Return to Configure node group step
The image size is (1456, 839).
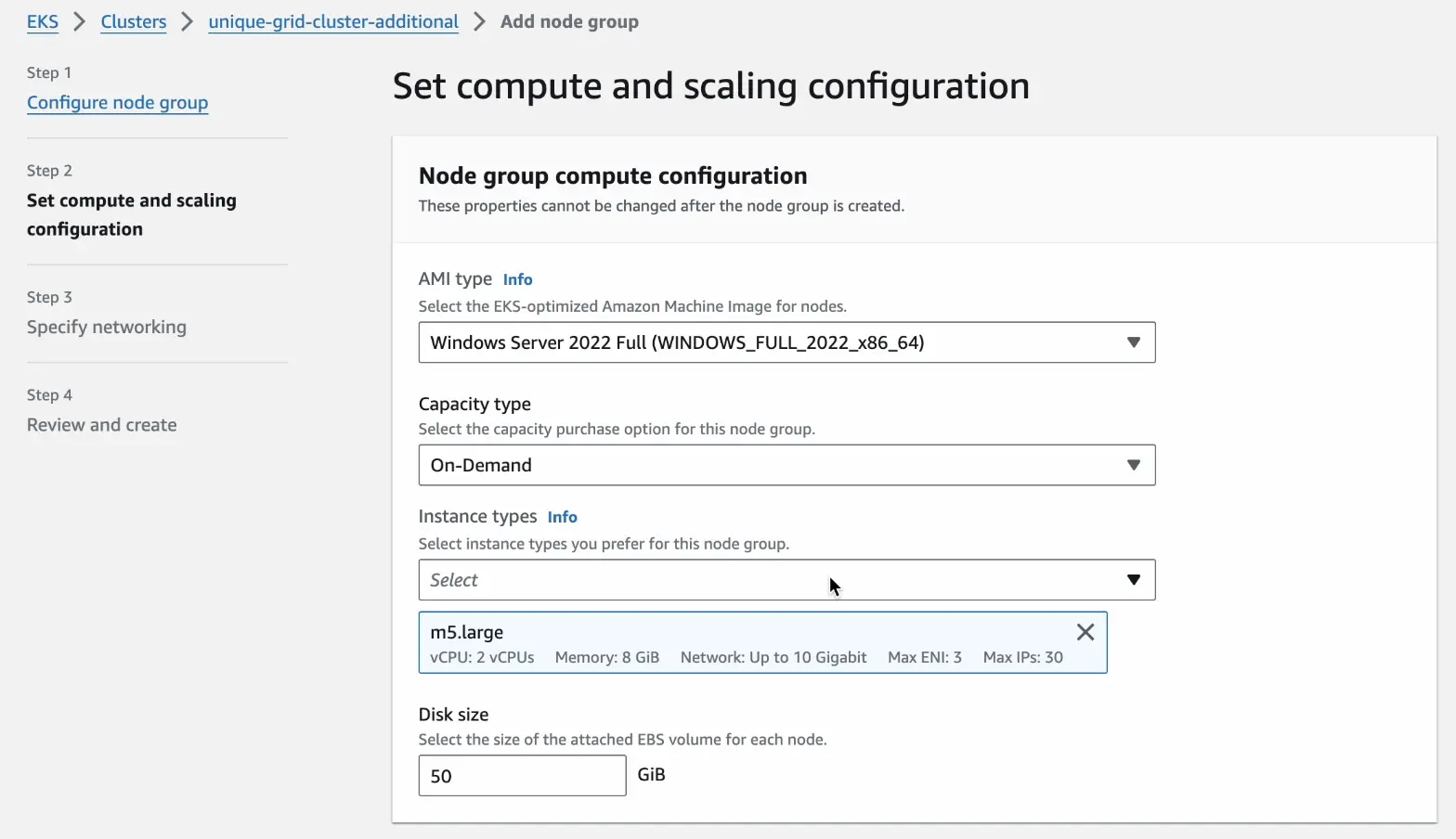(x=118, y=102)
